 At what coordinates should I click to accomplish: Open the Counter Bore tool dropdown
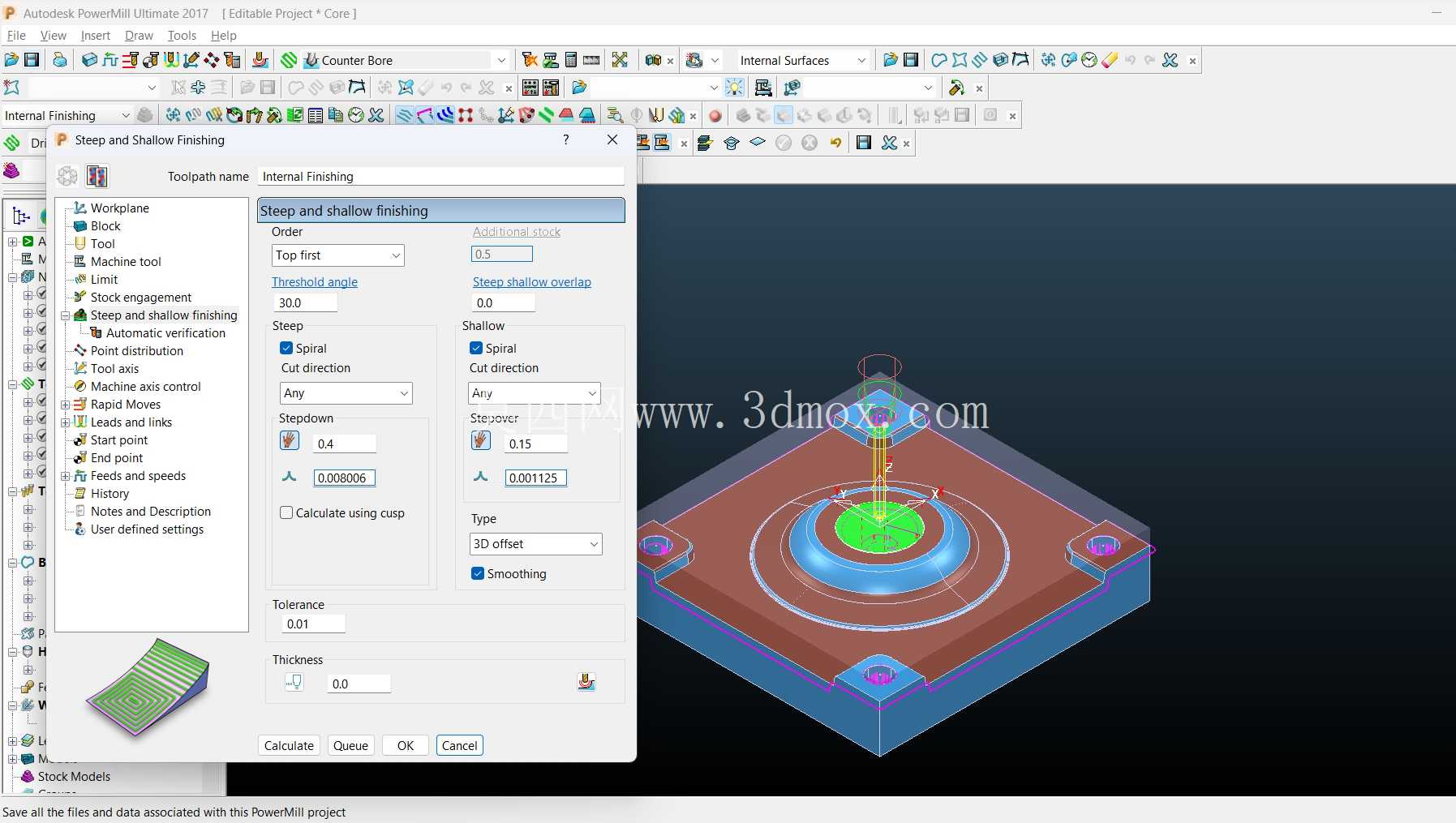point(501,60)
